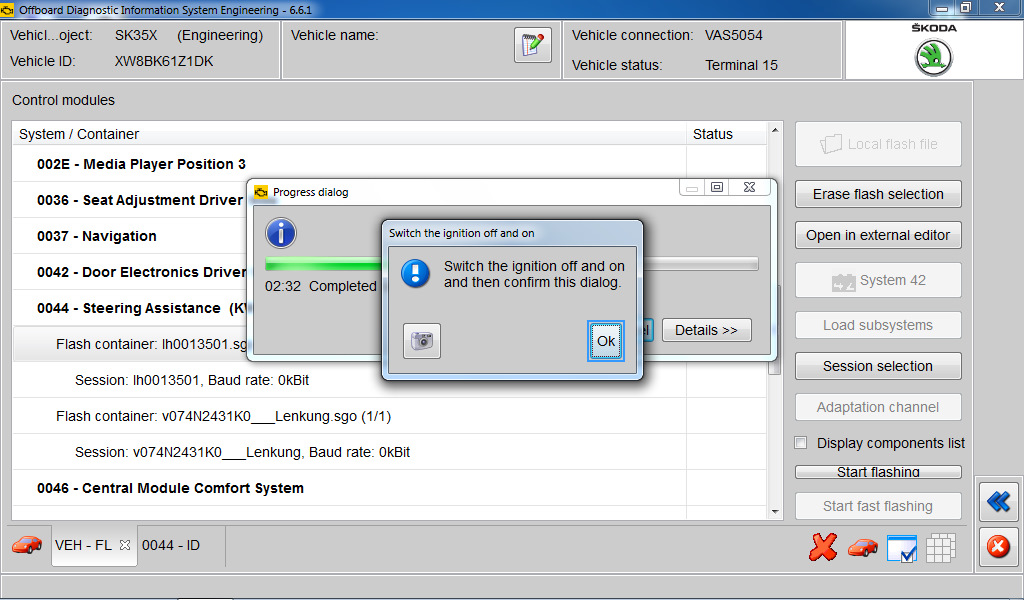Image resolution: width=1024 pixels, height=600 pixels.
Task: Close the Progress dialog
Action: (749, 187)
